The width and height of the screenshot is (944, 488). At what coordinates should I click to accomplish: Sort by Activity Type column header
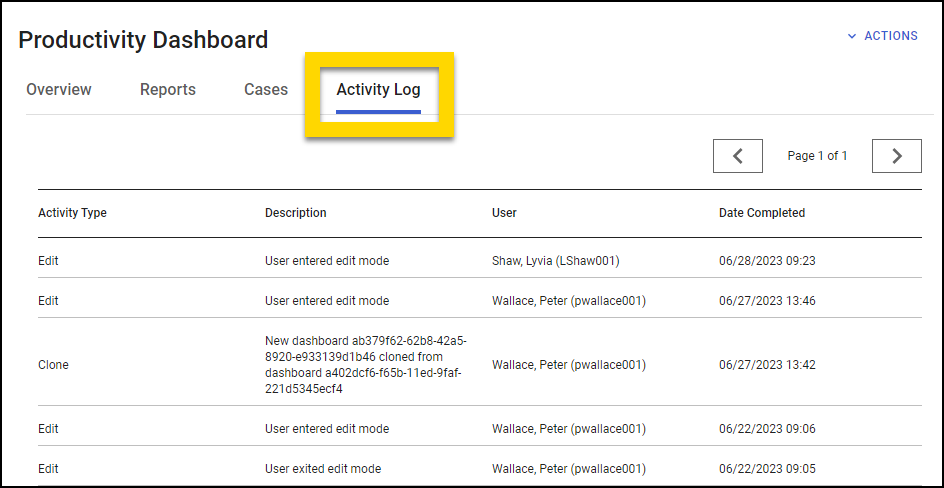72,213
